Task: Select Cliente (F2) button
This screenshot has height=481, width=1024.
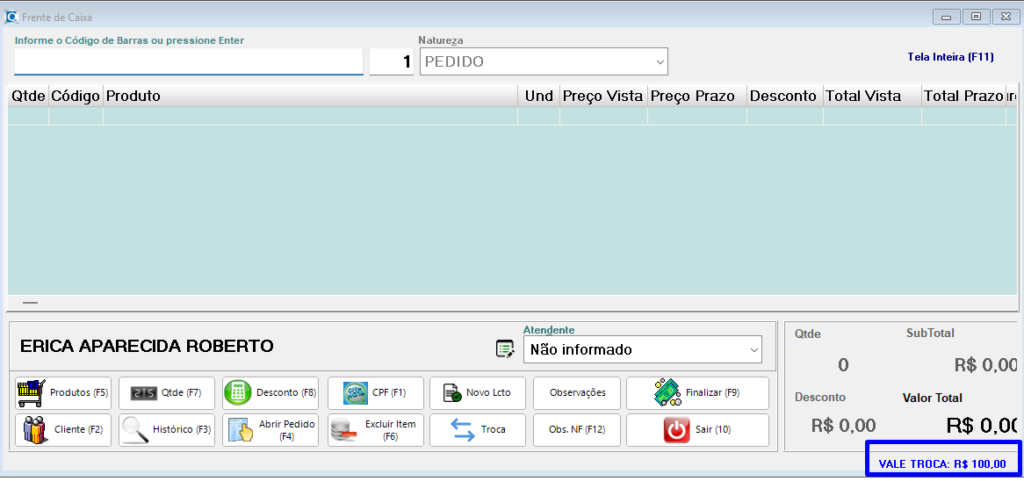Action: (x=64, y=430)
